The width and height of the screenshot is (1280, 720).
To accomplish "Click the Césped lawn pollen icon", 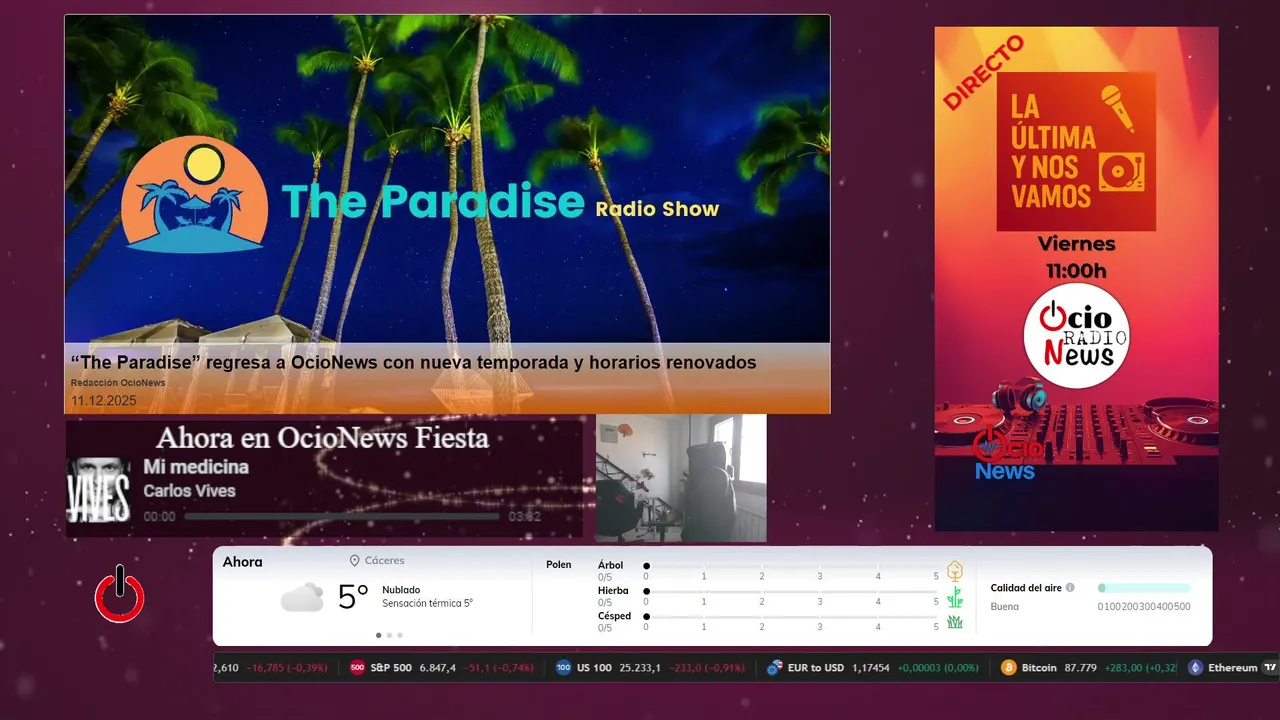I will (955, 622).
